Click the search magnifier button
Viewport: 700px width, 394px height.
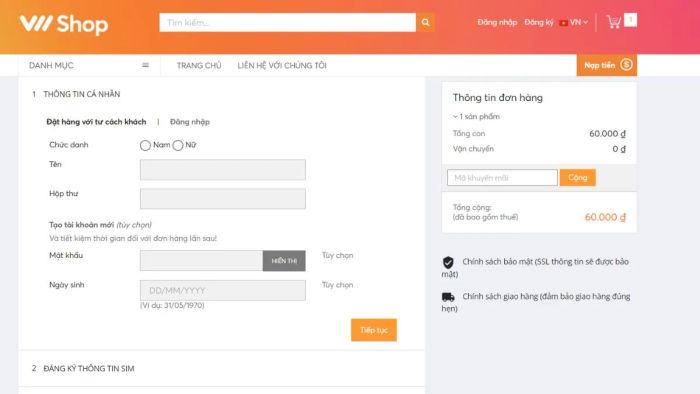(425, 22)
